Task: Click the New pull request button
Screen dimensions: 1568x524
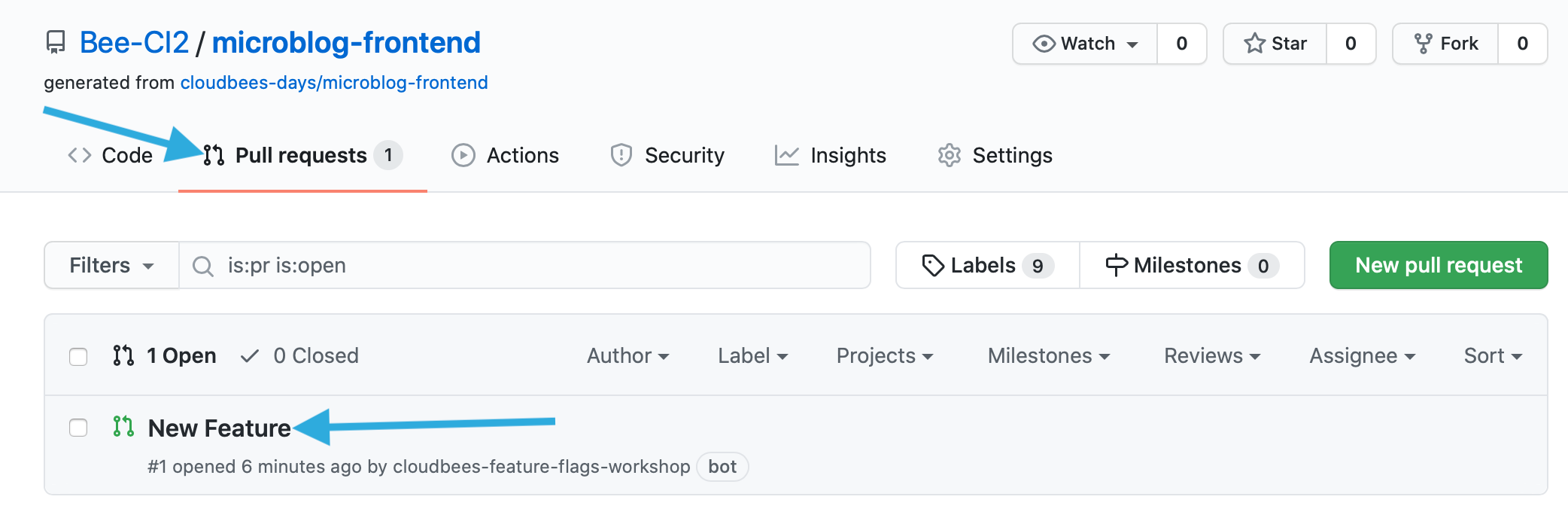Action: [x=1438, y=265]
